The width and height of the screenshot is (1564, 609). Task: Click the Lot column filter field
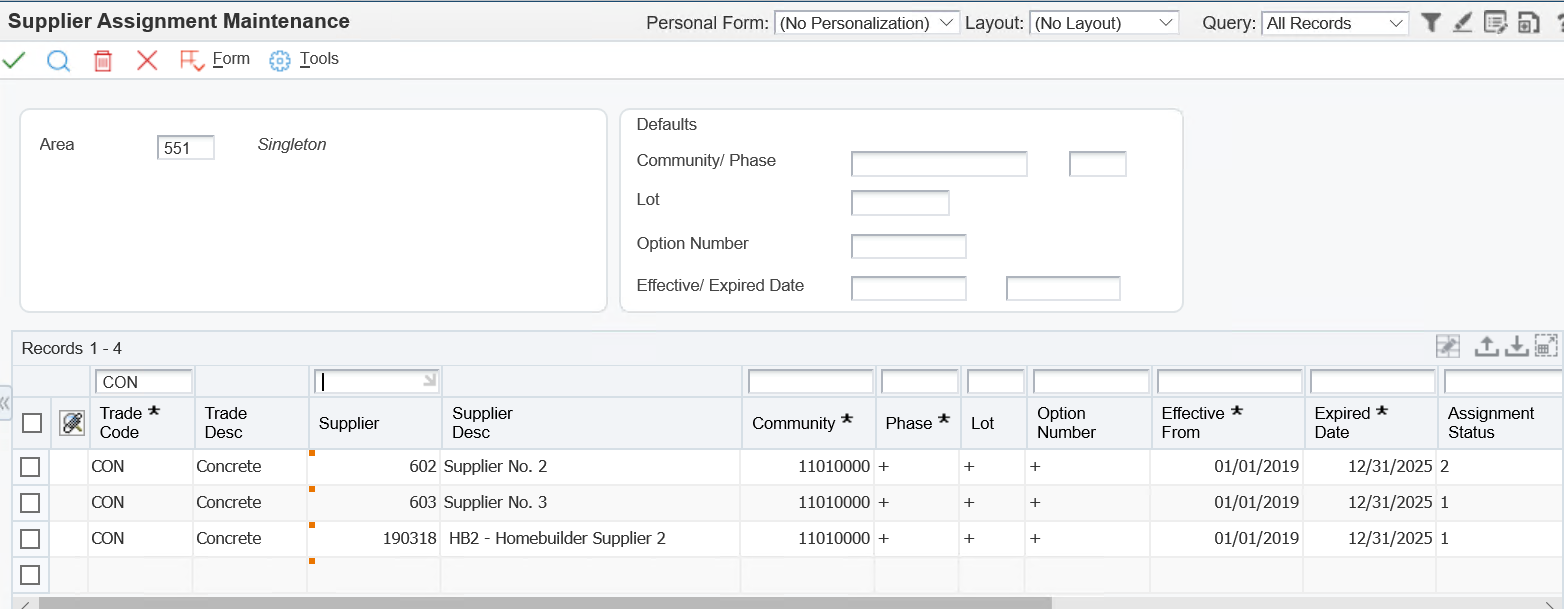[996, 382]
